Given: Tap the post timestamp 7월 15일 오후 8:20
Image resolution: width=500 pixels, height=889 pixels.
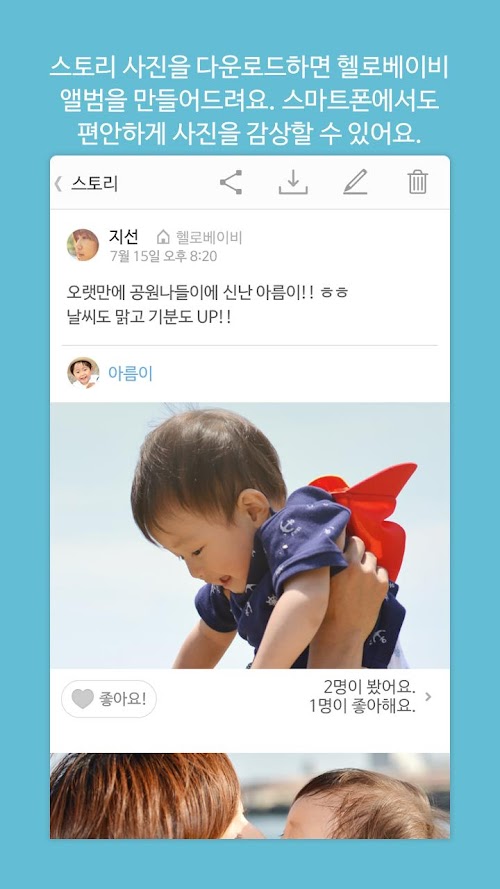Looking at the screenshot, I should (x=163, y=256).
